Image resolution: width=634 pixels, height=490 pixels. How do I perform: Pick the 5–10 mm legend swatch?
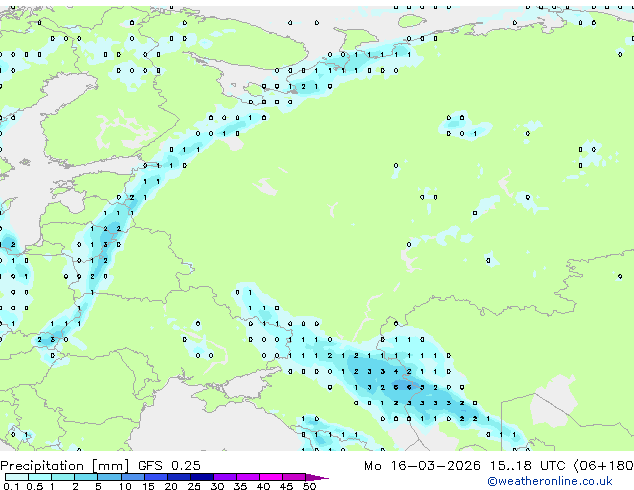[x=109, y=477]
